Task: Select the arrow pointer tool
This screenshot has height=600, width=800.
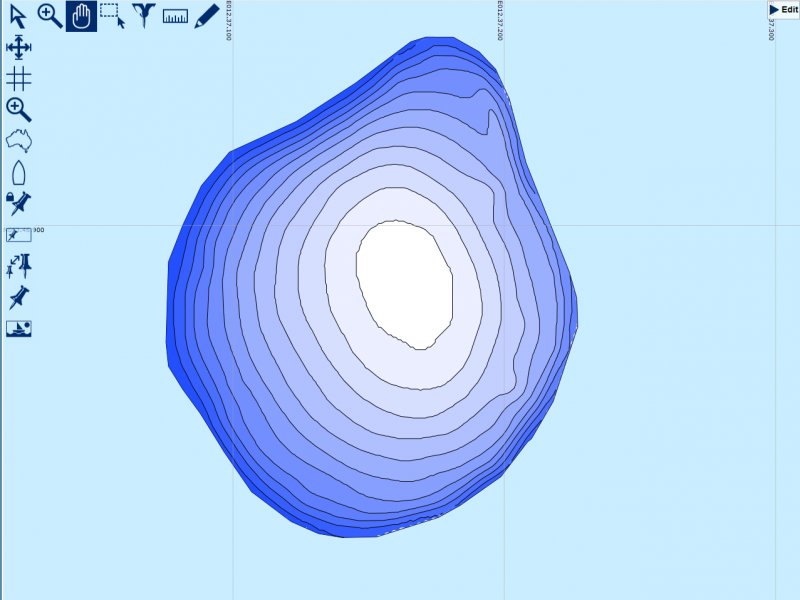Action: click(18, 17)
